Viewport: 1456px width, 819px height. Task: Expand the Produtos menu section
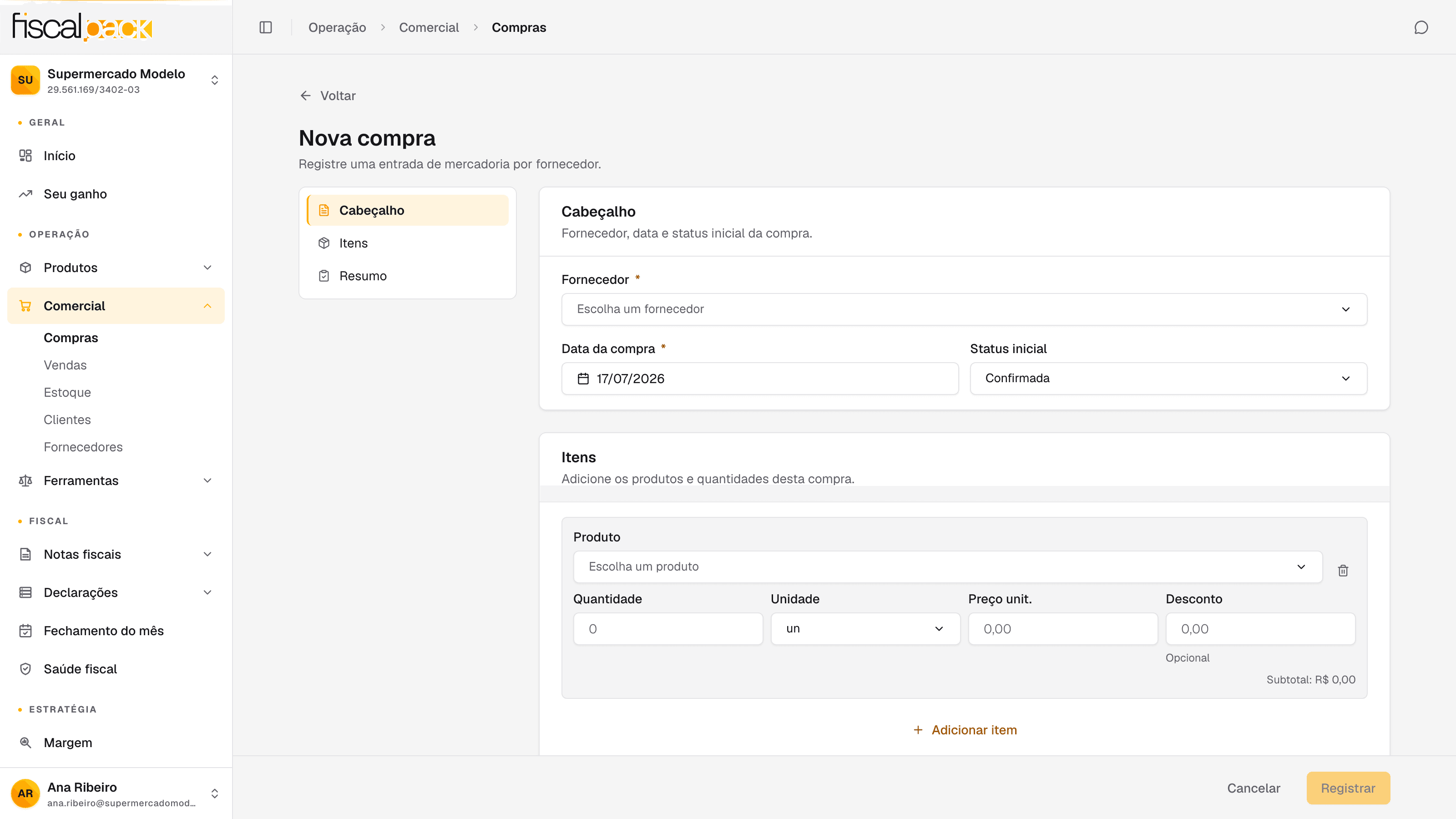click(x=116, y=268)
